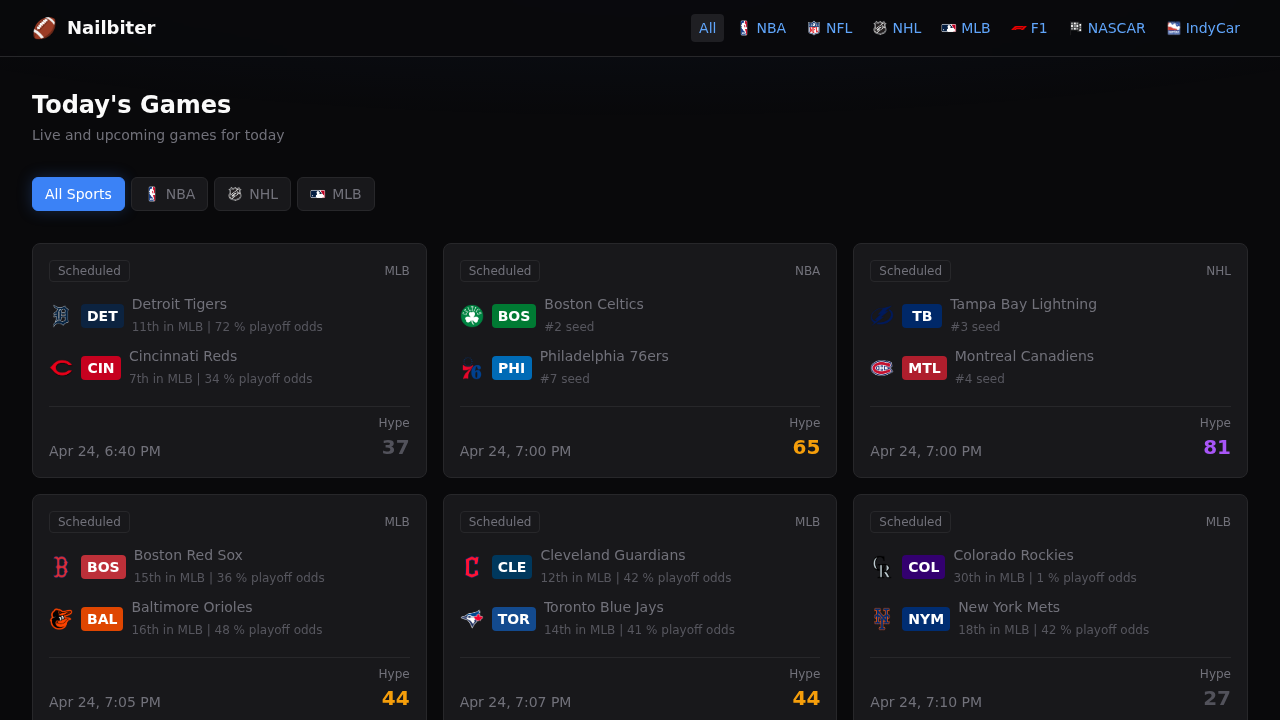The width and height of the screenshot is (1280, 720).
Task: Click Scheduled status on the Tigers card
Action: [89, 271]
